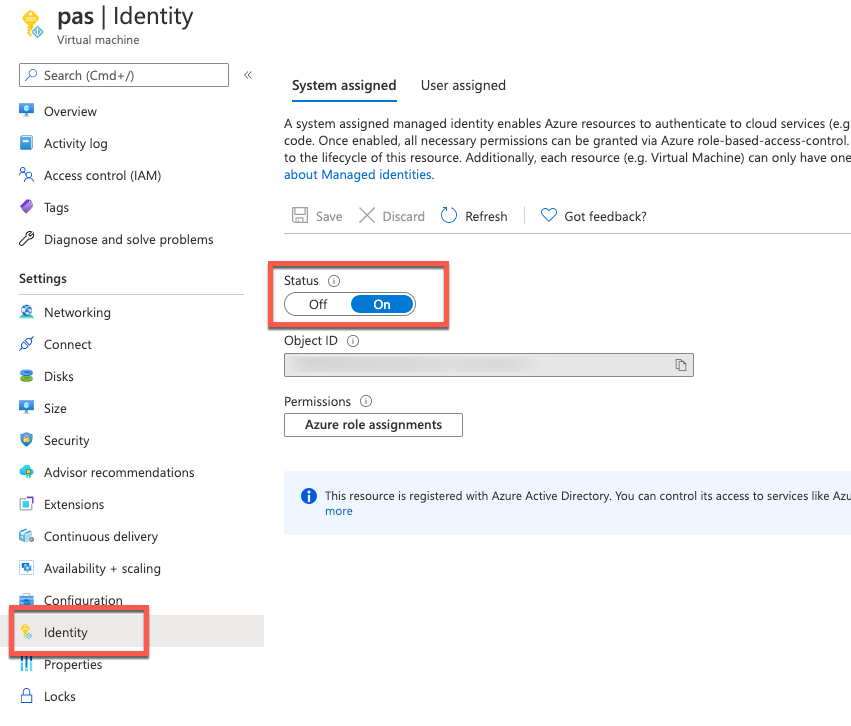Open Networking in Settings menu
The image size is (851, 726).
point(77,312)
